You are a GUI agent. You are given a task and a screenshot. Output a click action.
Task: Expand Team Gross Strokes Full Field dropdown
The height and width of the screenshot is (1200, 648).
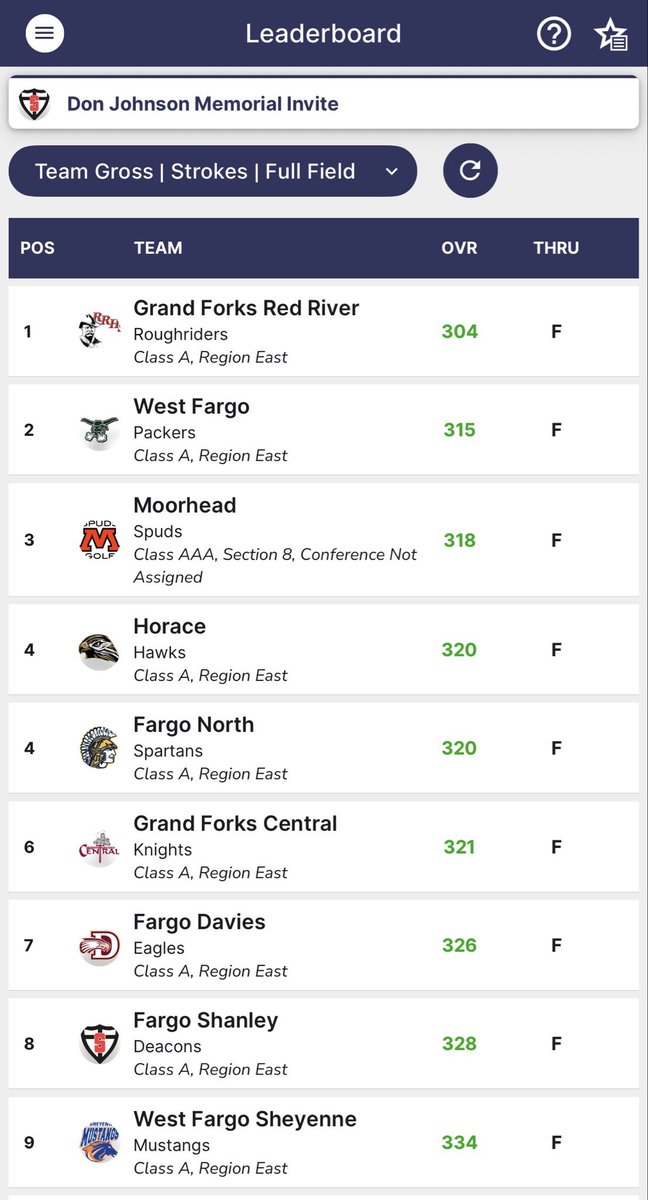point(213,171)
